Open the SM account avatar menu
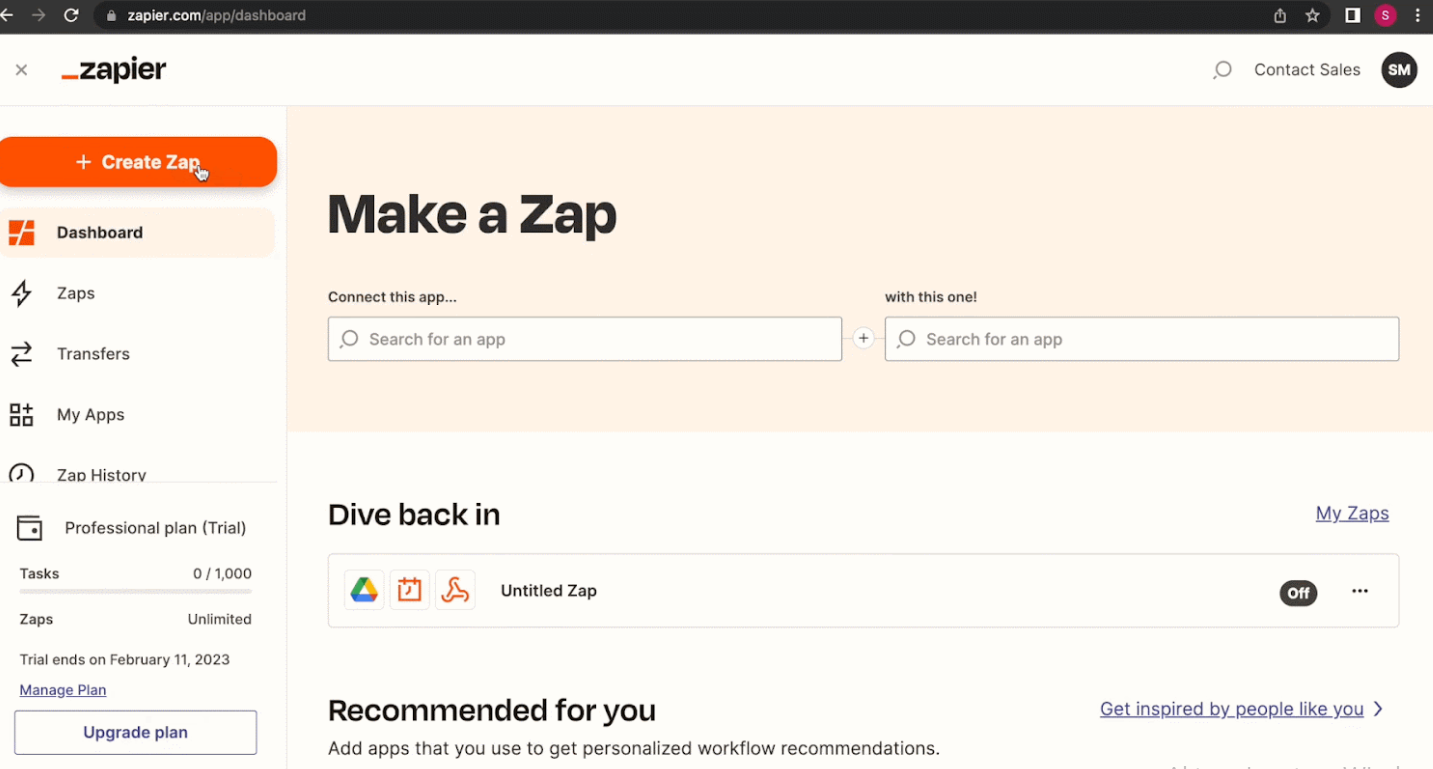The image size is (1433, 769). (1398, 69)
